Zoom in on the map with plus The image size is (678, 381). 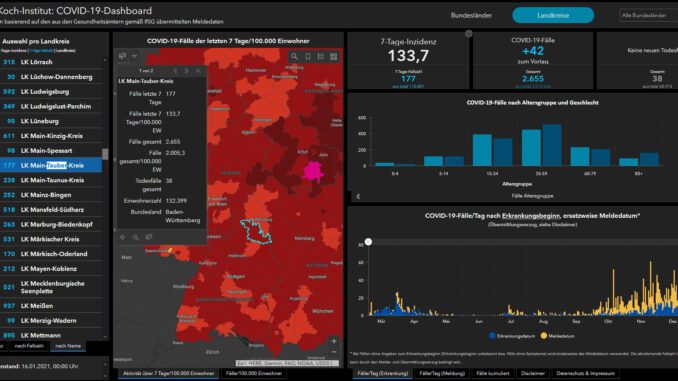(x=333, y=341)
